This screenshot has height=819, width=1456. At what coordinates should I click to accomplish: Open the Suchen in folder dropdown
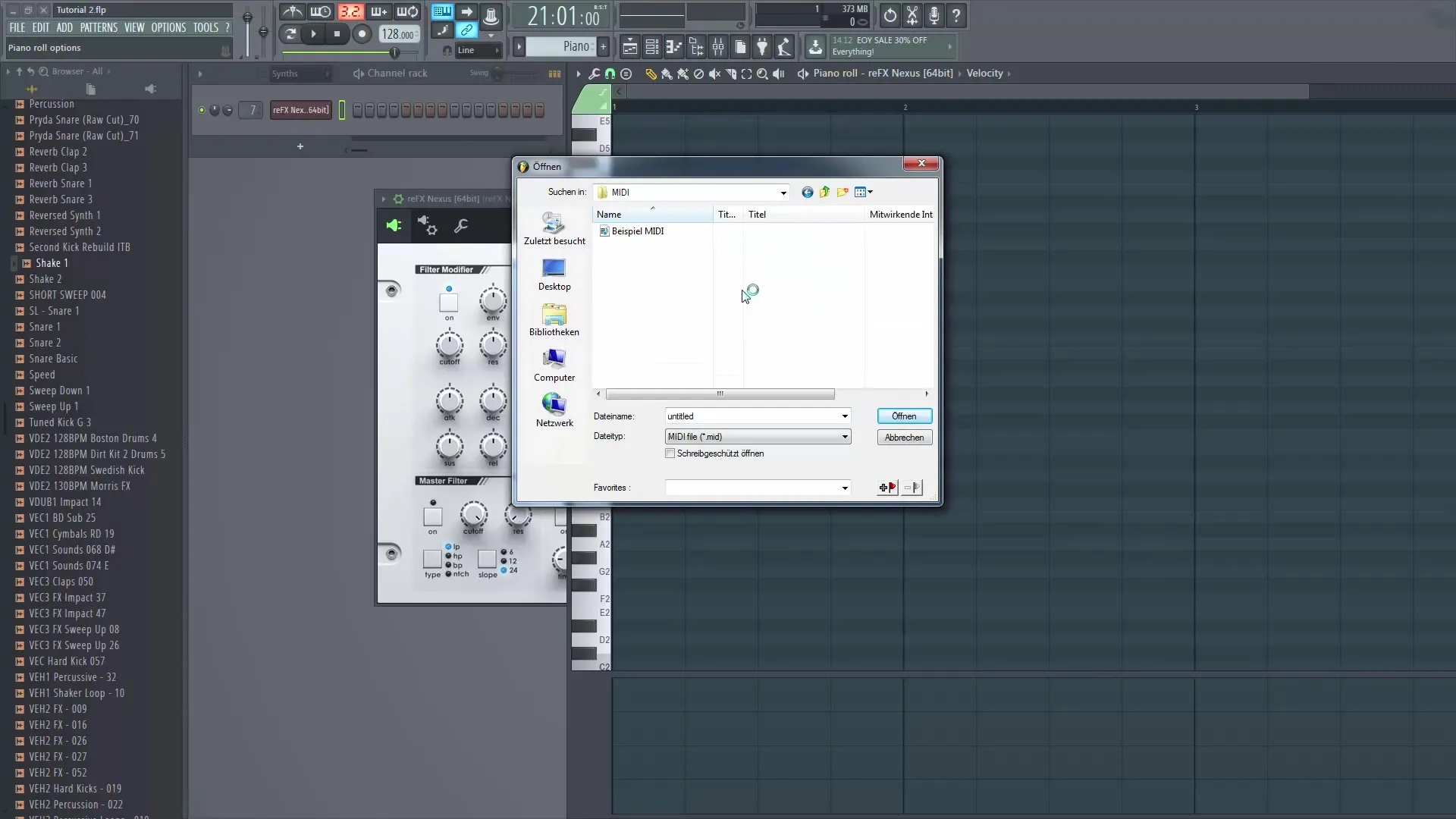tap(782, 192)
